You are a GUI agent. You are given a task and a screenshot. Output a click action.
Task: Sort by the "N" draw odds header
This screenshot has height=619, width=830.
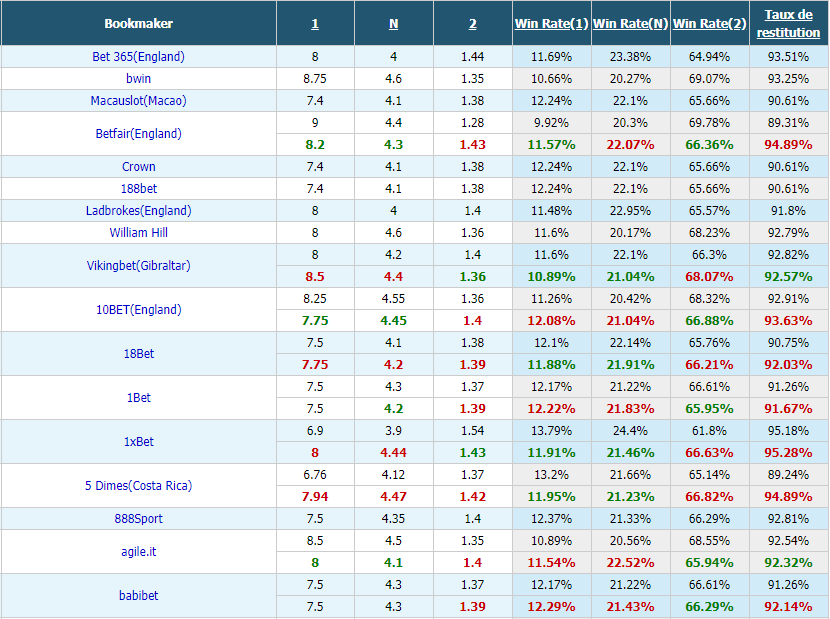pos(393,24)
